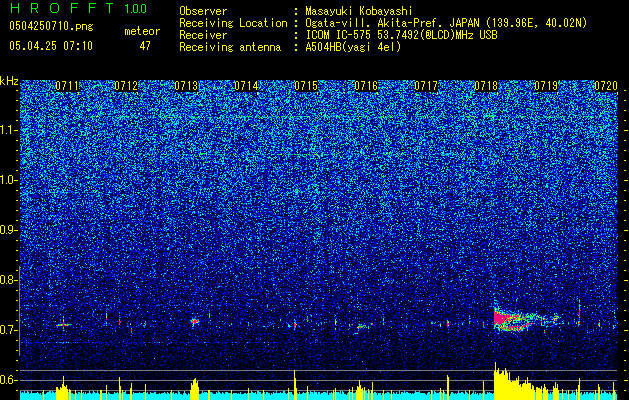This screenshot has width=629, height=400.
Task: Click the cross-shaped echo near 0711
Action: click(x=63, y=324)
